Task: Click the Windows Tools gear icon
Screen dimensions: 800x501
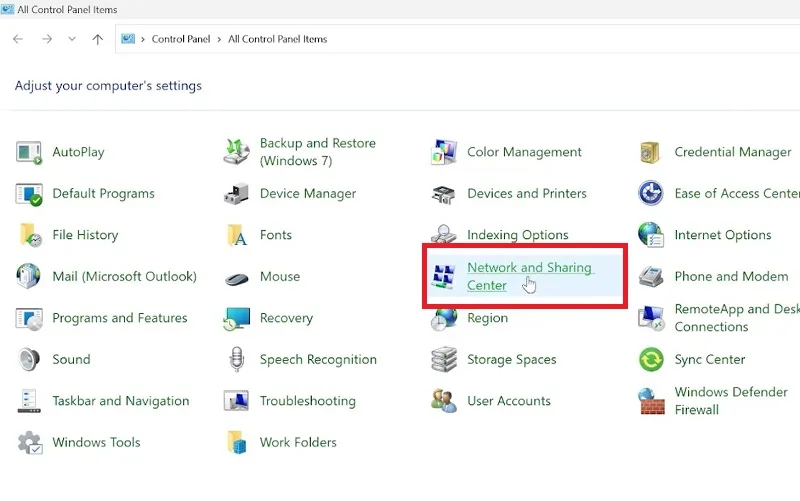Action: pos(30,442)
